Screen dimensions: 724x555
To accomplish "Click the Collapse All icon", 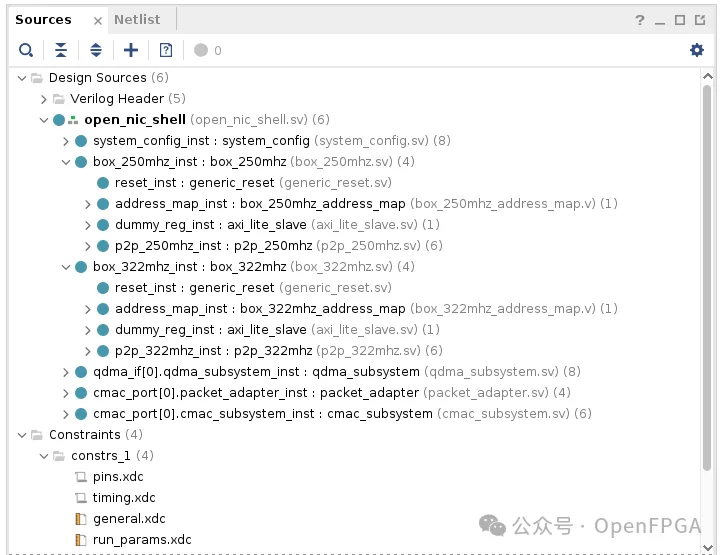I will point(61,50).
